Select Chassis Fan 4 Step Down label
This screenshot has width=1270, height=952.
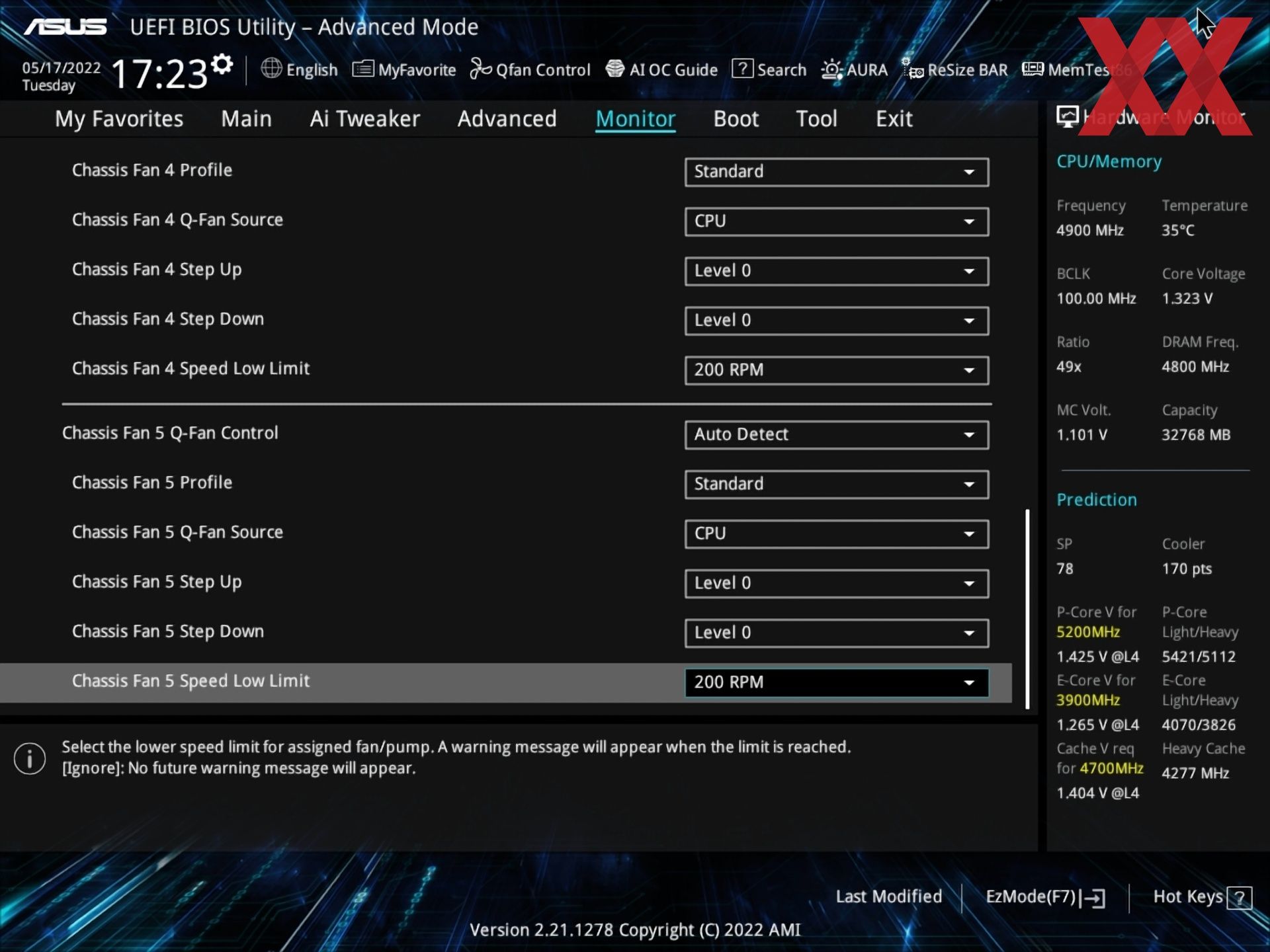(x=168, y=319)
